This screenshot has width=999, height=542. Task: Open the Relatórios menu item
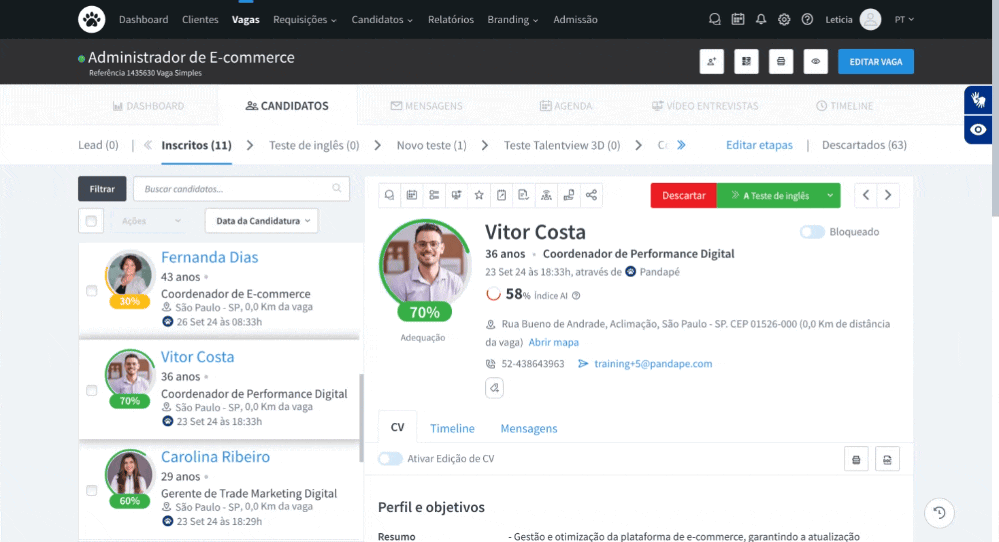(450, 19)
